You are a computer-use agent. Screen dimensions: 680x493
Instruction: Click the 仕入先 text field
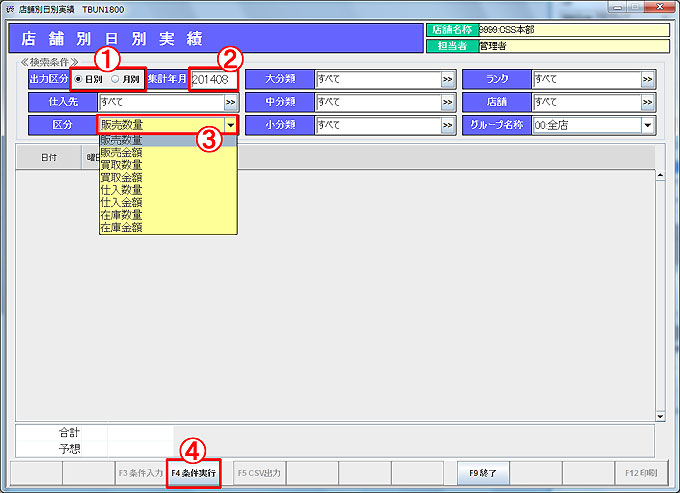[161, 103]
